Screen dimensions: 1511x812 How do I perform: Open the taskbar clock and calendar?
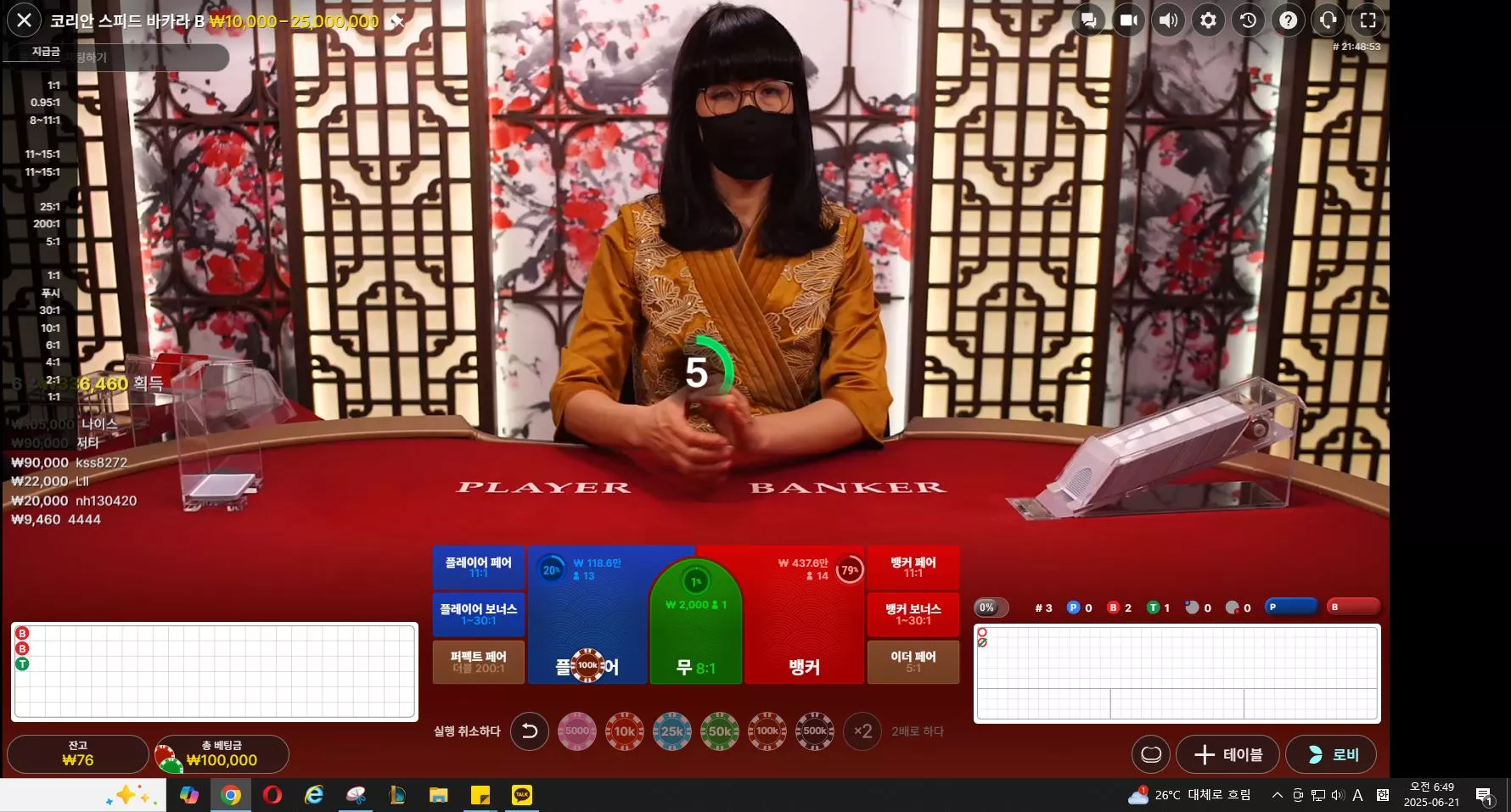pos(1432,795)
